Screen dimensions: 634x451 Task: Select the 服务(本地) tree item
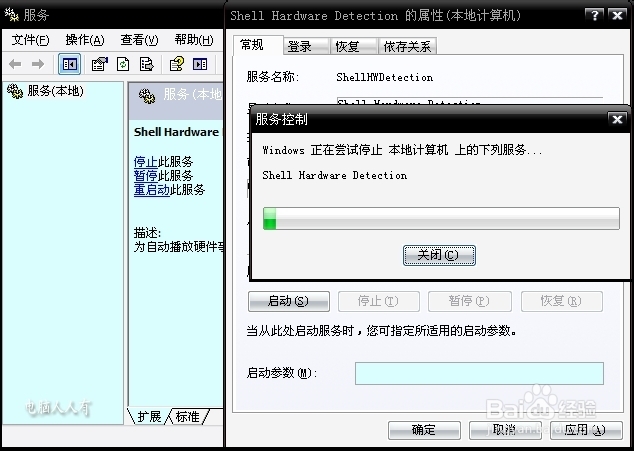coord(55,91)
